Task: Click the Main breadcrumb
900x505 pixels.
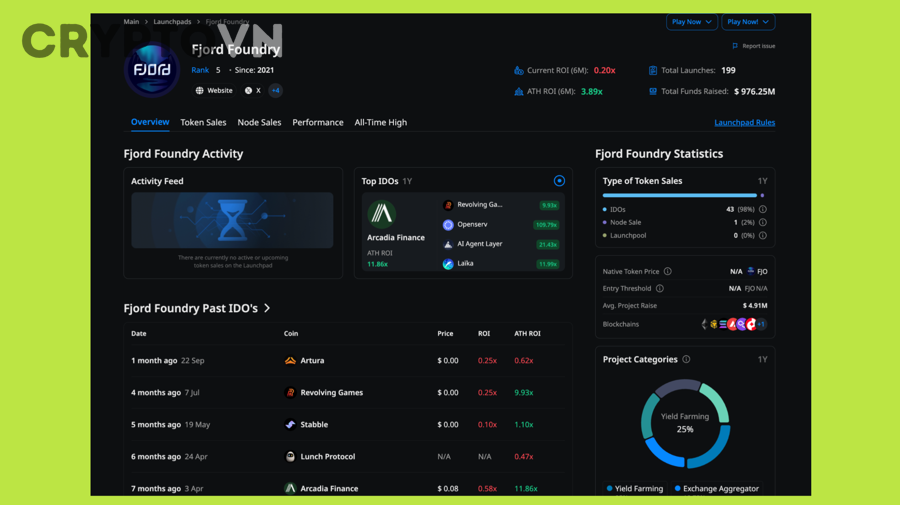Action: (131, 22)
